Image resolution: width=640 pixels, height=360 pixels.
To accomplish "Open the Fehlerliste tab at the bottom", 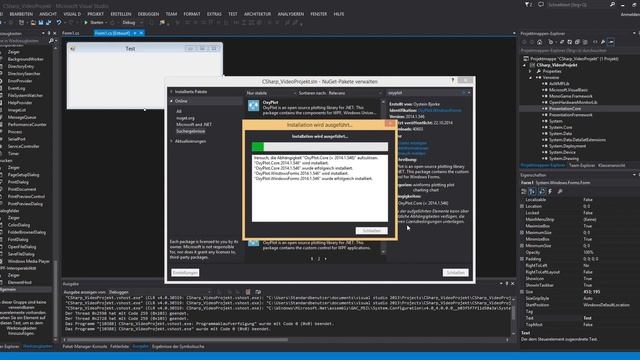I will tap(120, 347).
